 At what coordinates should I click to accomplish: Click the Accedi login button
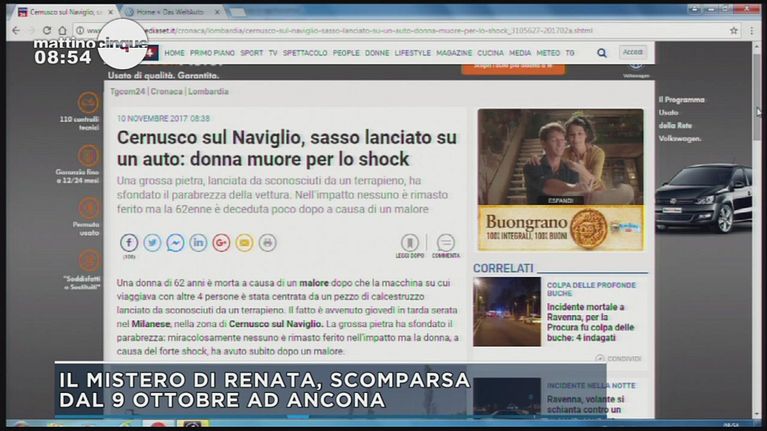tap(633, 52)
